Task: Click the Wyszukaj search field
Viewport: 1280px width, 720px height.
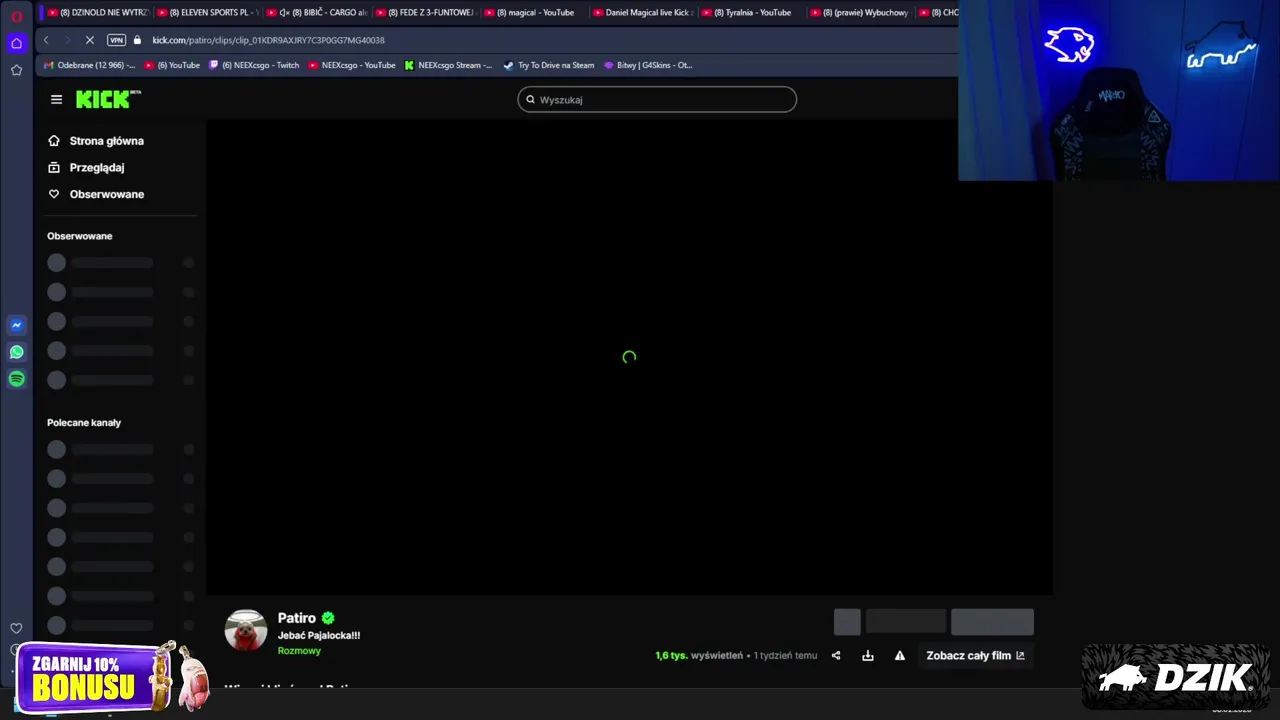Action: pos(657,99)
